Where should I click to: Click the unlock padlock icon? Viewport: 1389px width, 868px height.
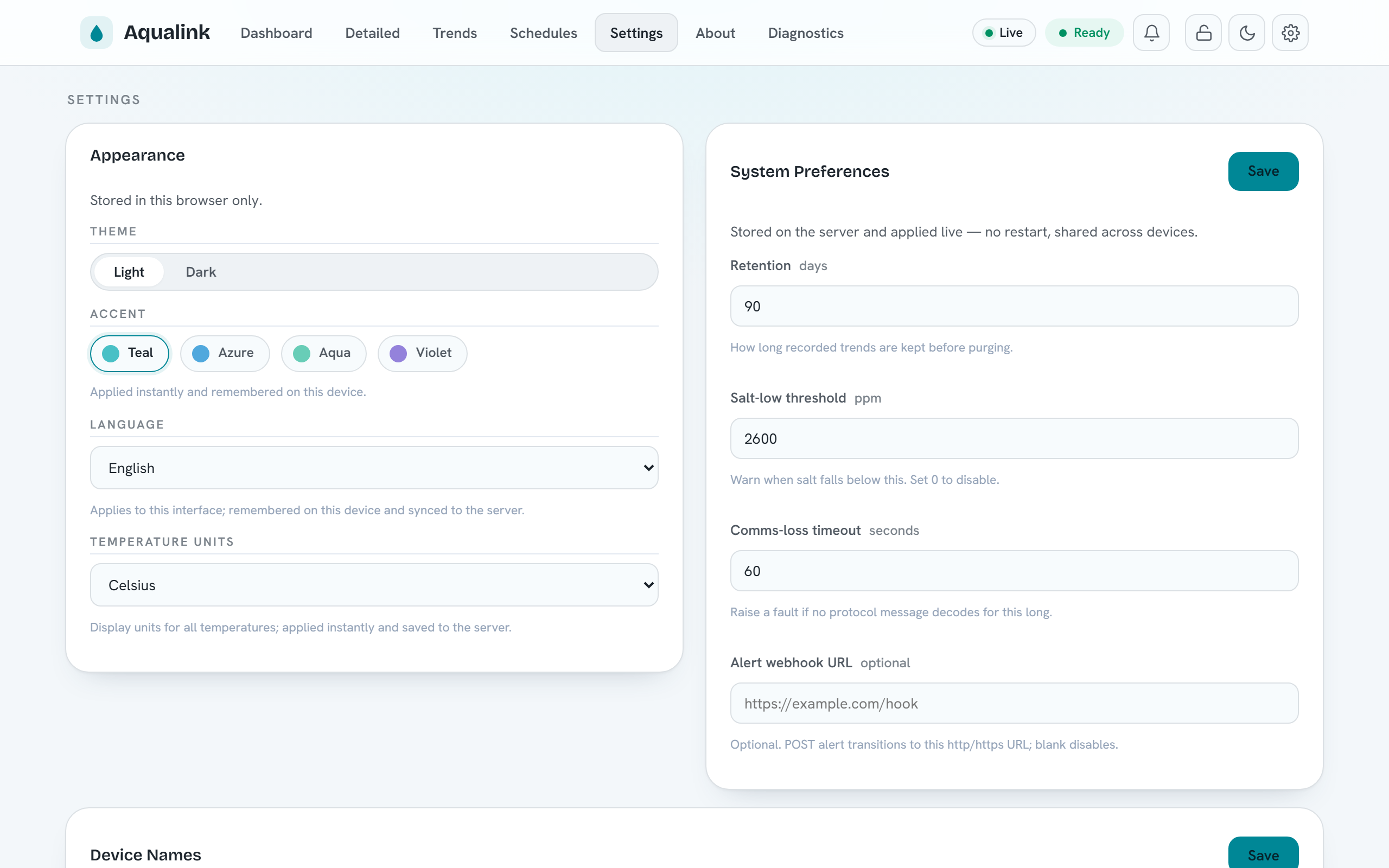point(1203,33)
